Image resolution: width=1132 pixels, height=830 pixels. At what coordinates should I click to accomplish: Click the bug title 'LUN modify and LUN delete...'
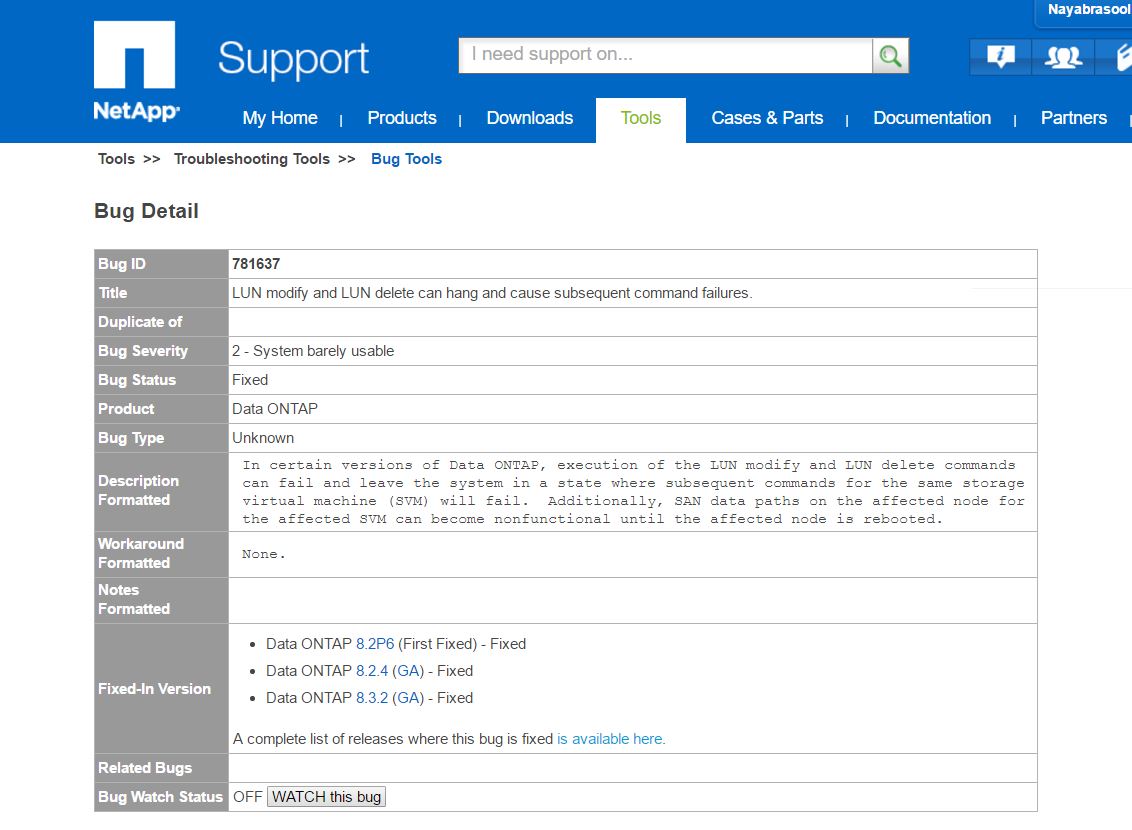492,293
